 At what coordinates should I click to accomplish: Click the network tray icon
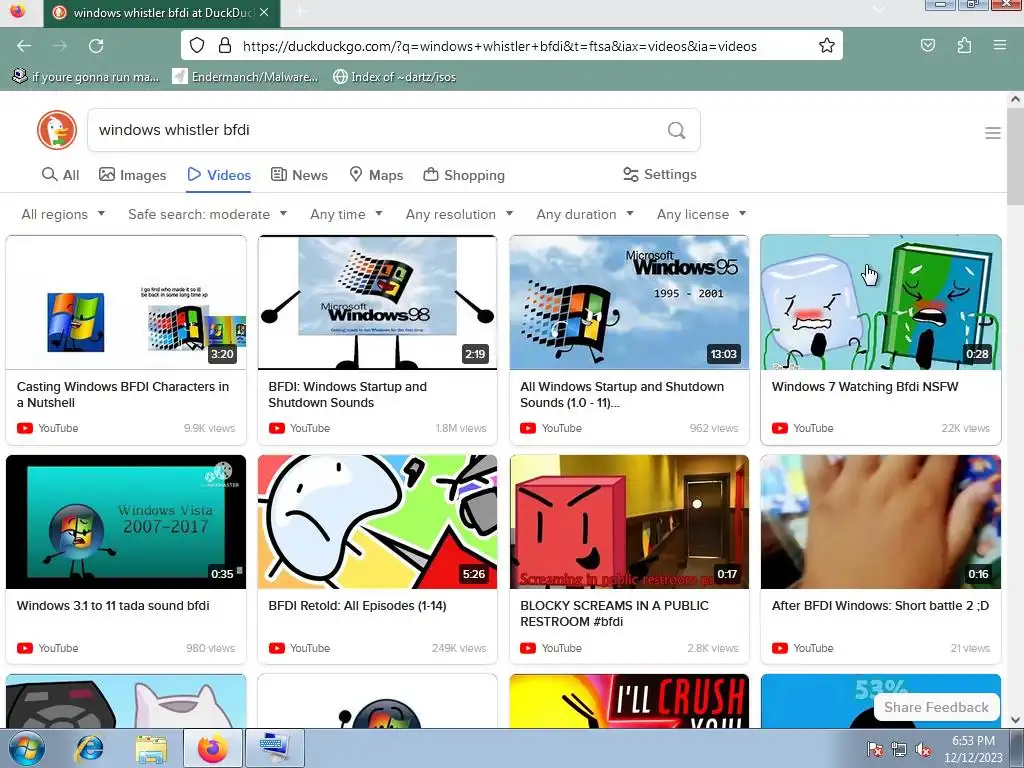click(x=899, y=749)
